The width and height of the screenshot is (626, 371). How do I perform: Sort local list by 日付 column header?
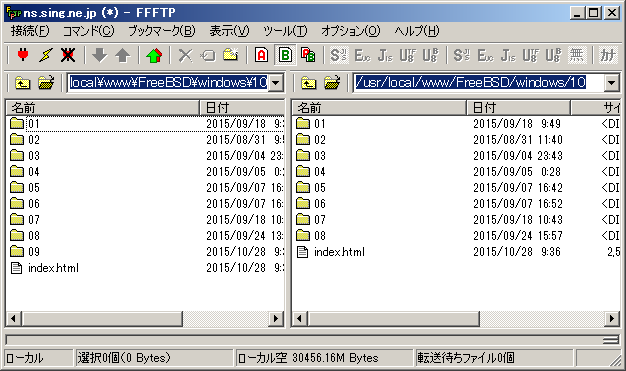tap(242, 107)
